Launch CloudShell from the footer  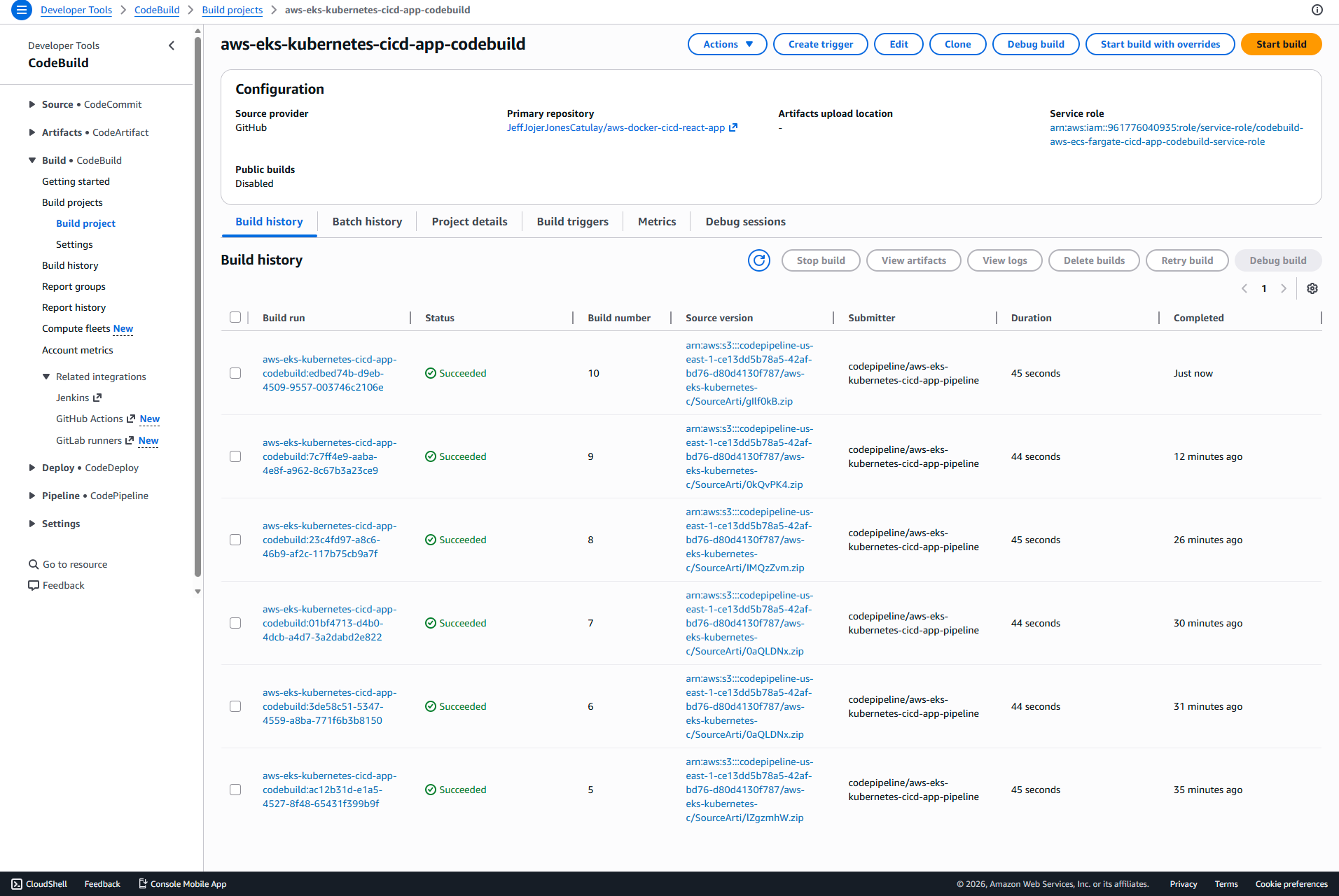tap(39, 884)
